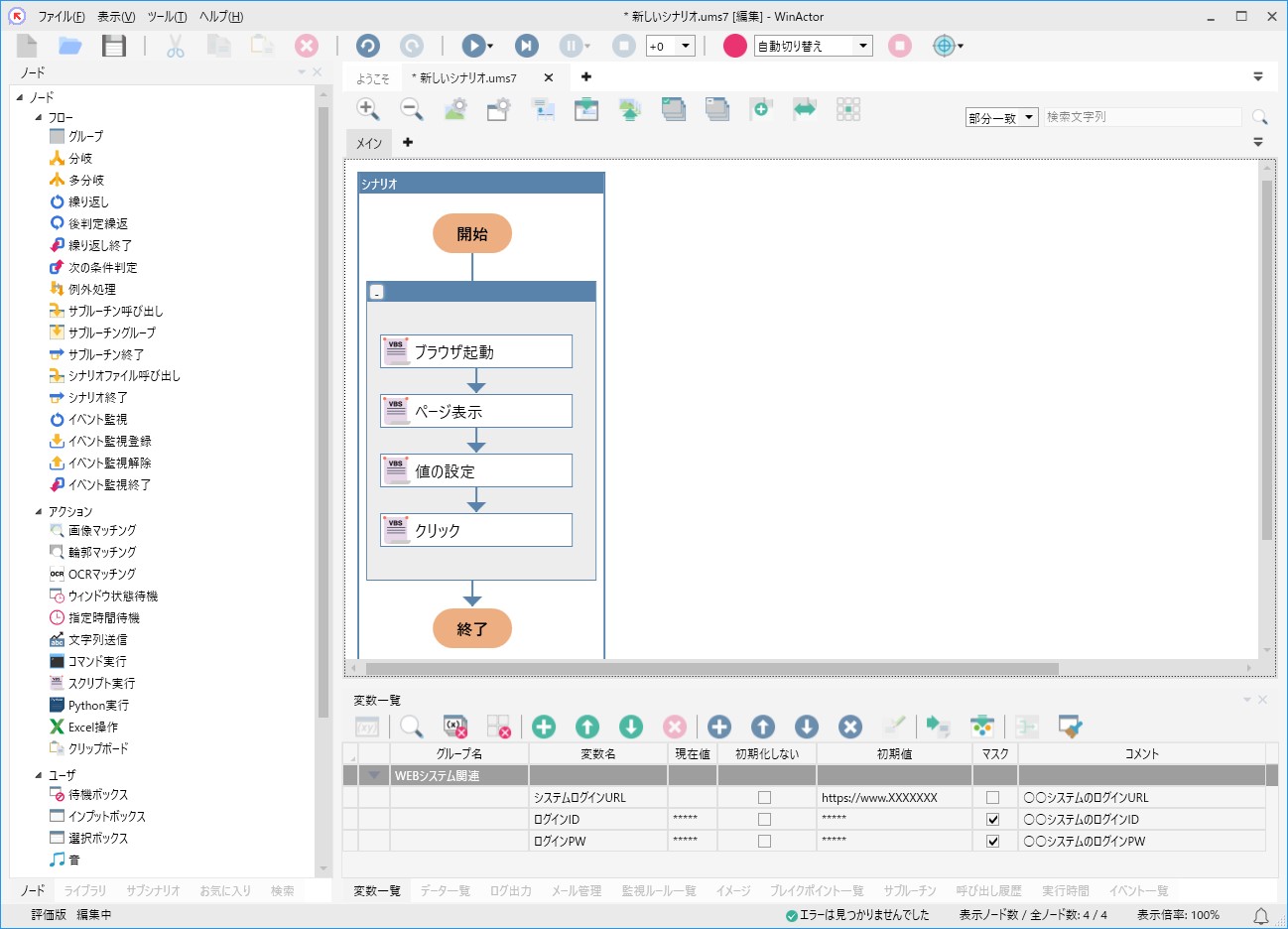The width and height of the screenshot is (1288, 929).
Task: Open the 部分一致 search mode dropdown
Action: coord(1028,117)
